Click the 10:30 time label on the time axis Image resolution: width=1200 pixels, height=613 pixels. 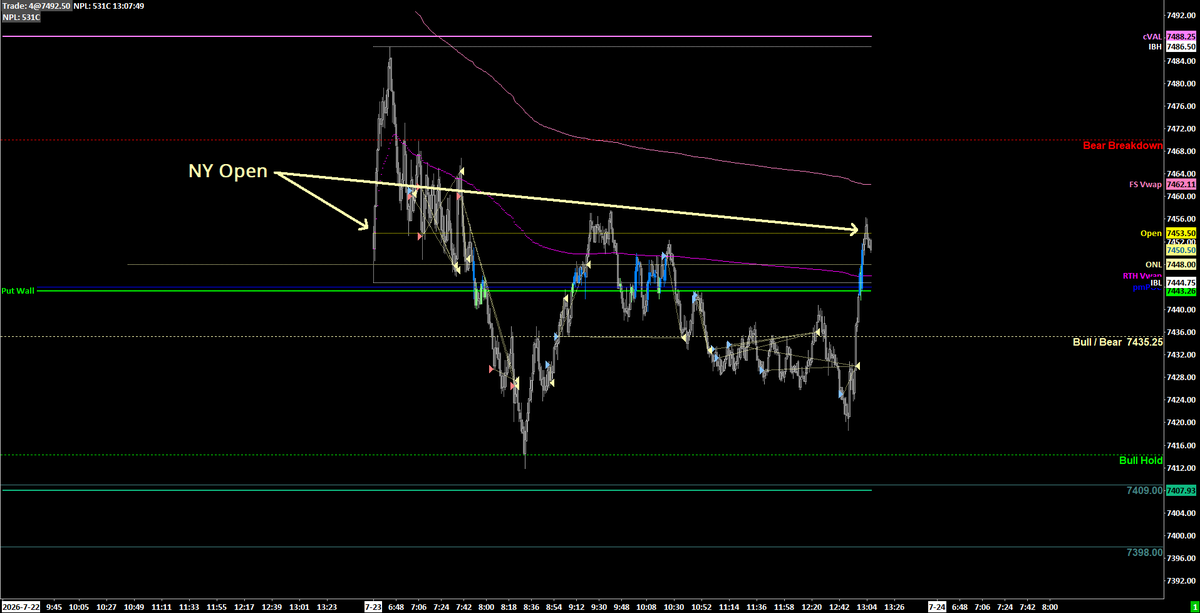pyautogui.click(x=674, y=606)
